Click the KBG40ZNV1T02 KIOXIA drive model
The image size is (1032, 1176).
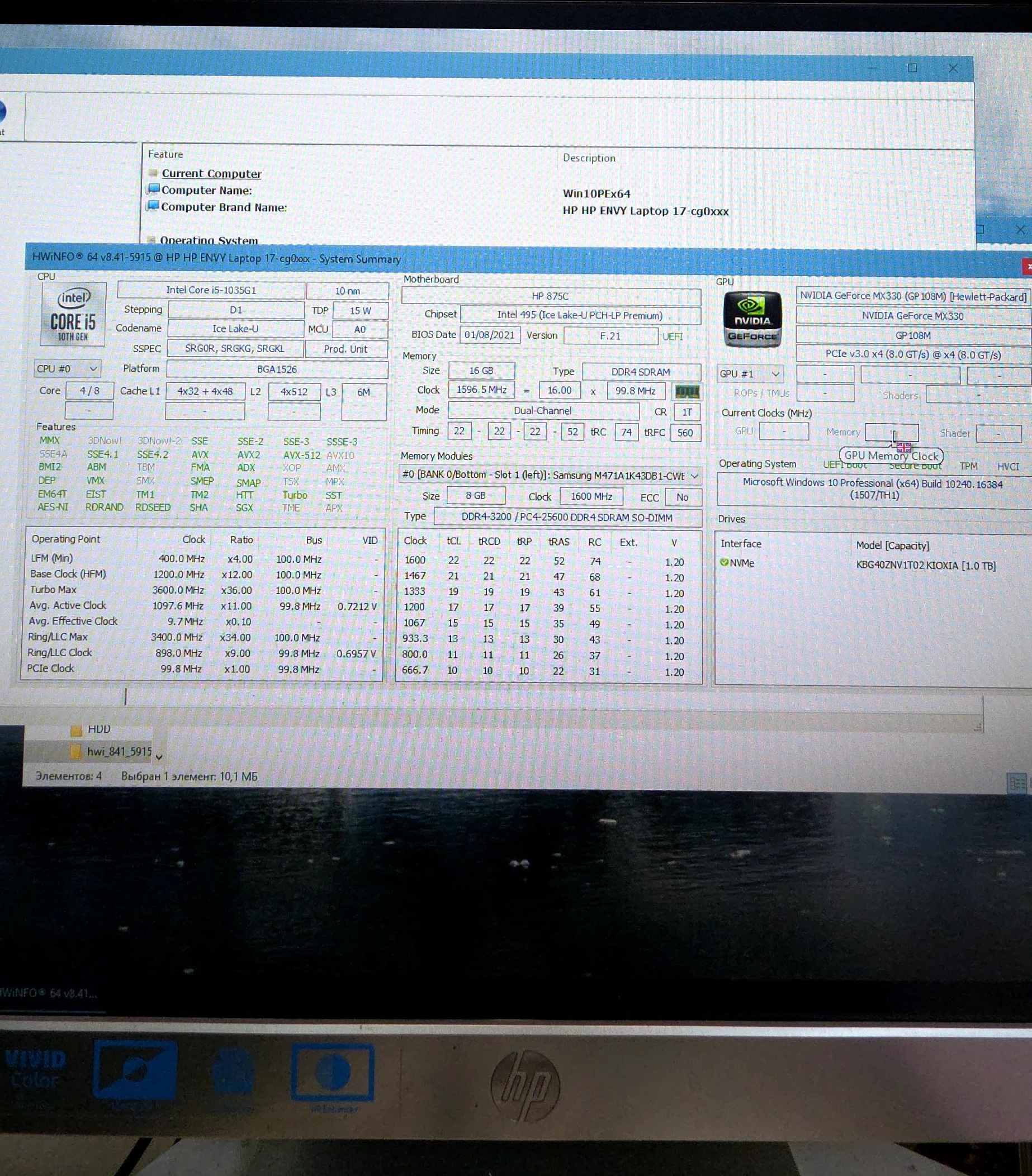point(926,565)
